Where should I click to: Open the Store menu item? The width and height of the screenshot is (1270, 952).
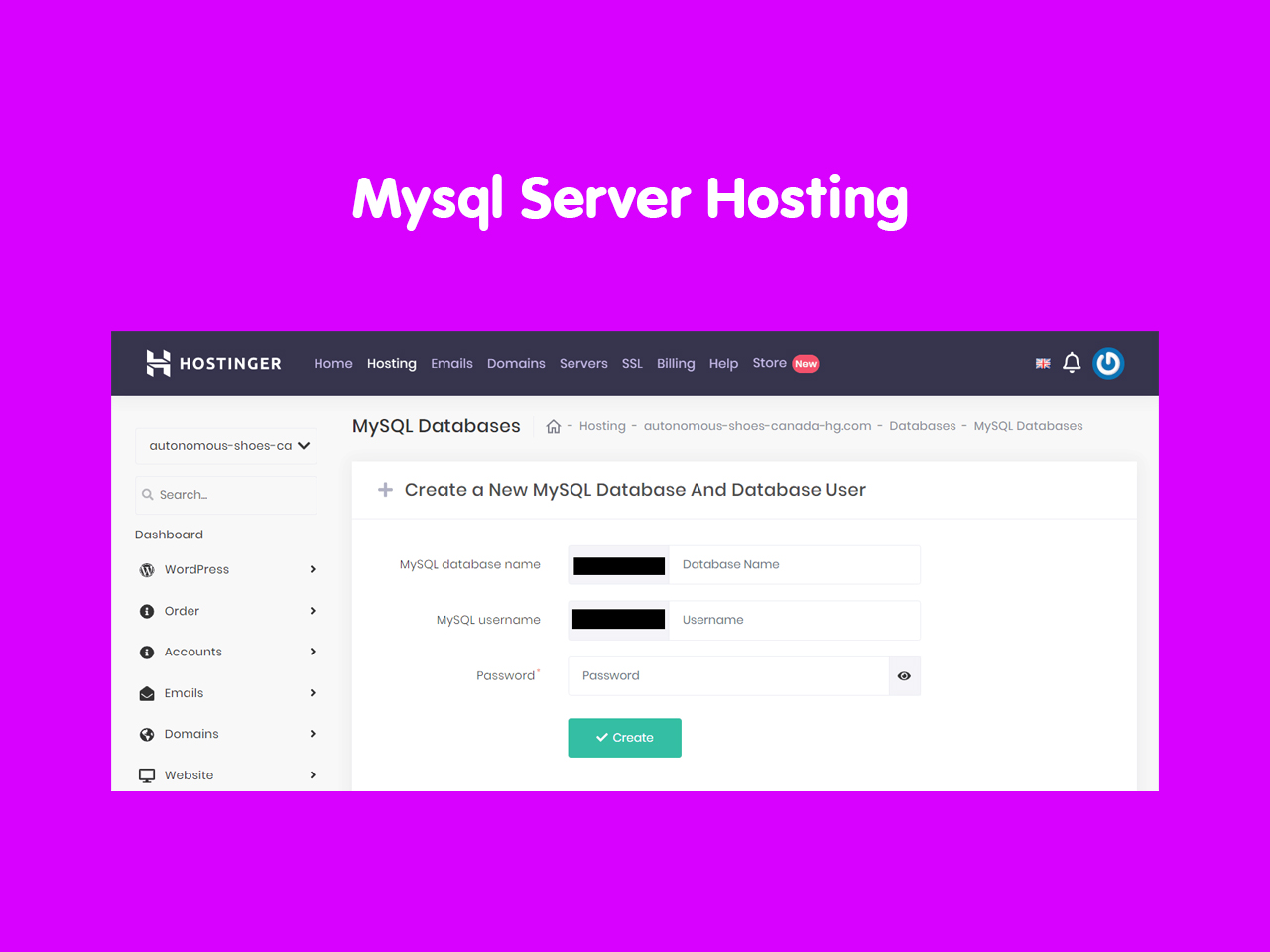770,363
